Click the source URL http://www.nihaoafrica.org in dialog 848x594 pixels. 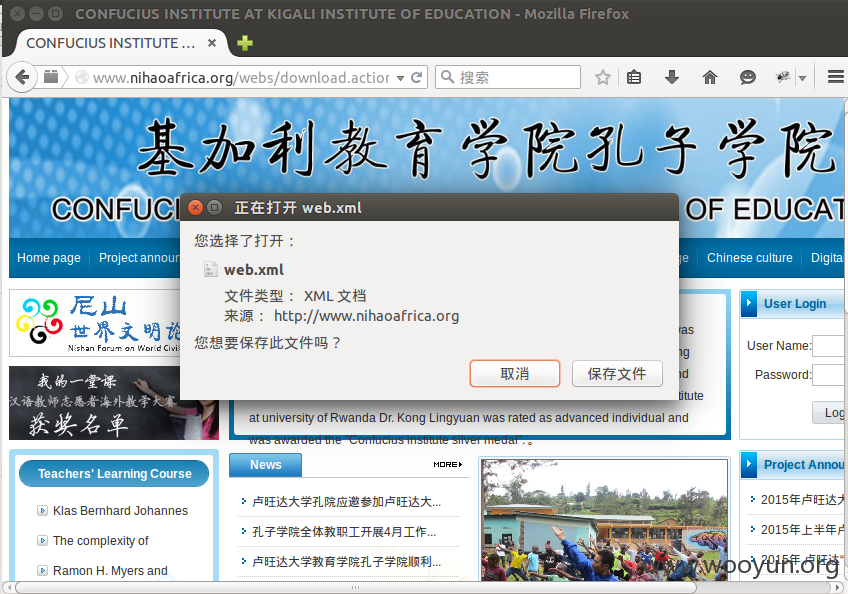[366, 315]
